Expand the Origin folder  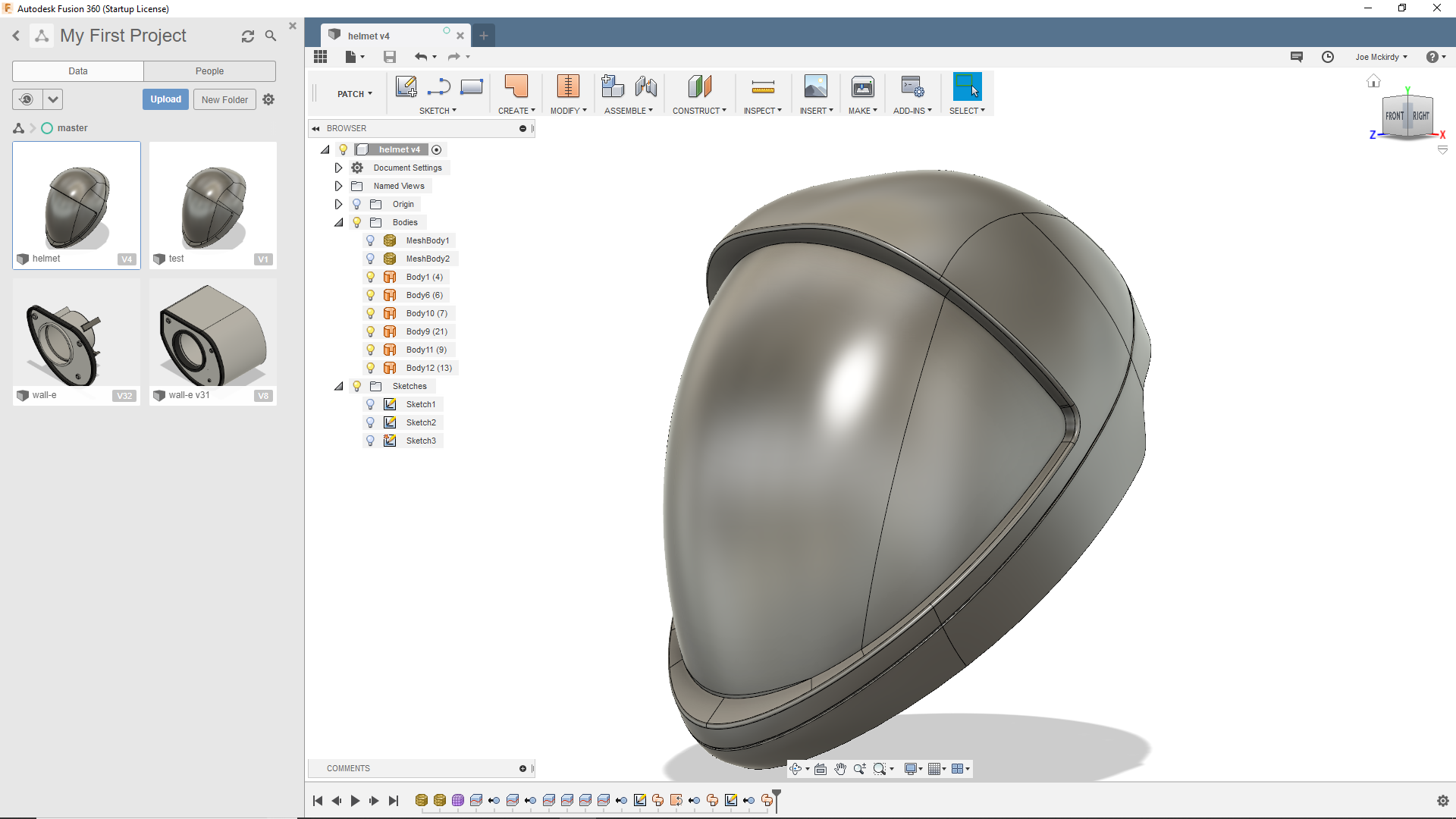click(338, 204)
